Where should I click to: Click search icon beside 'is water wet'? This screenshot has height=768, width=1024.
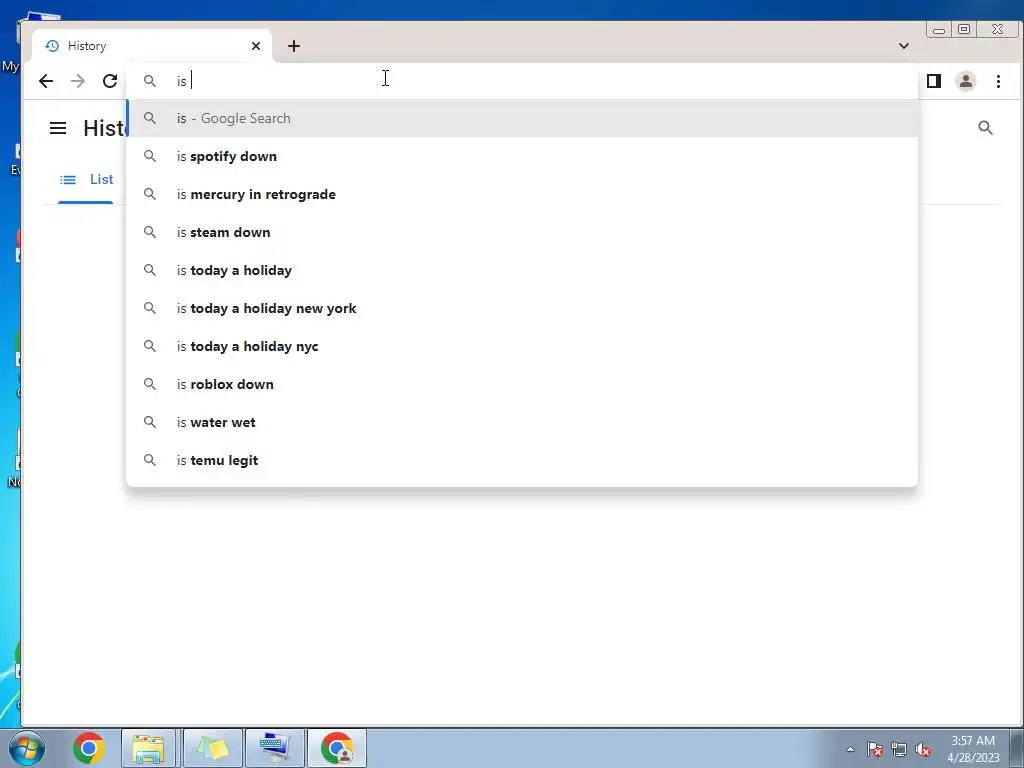click(x=150, y=422)
